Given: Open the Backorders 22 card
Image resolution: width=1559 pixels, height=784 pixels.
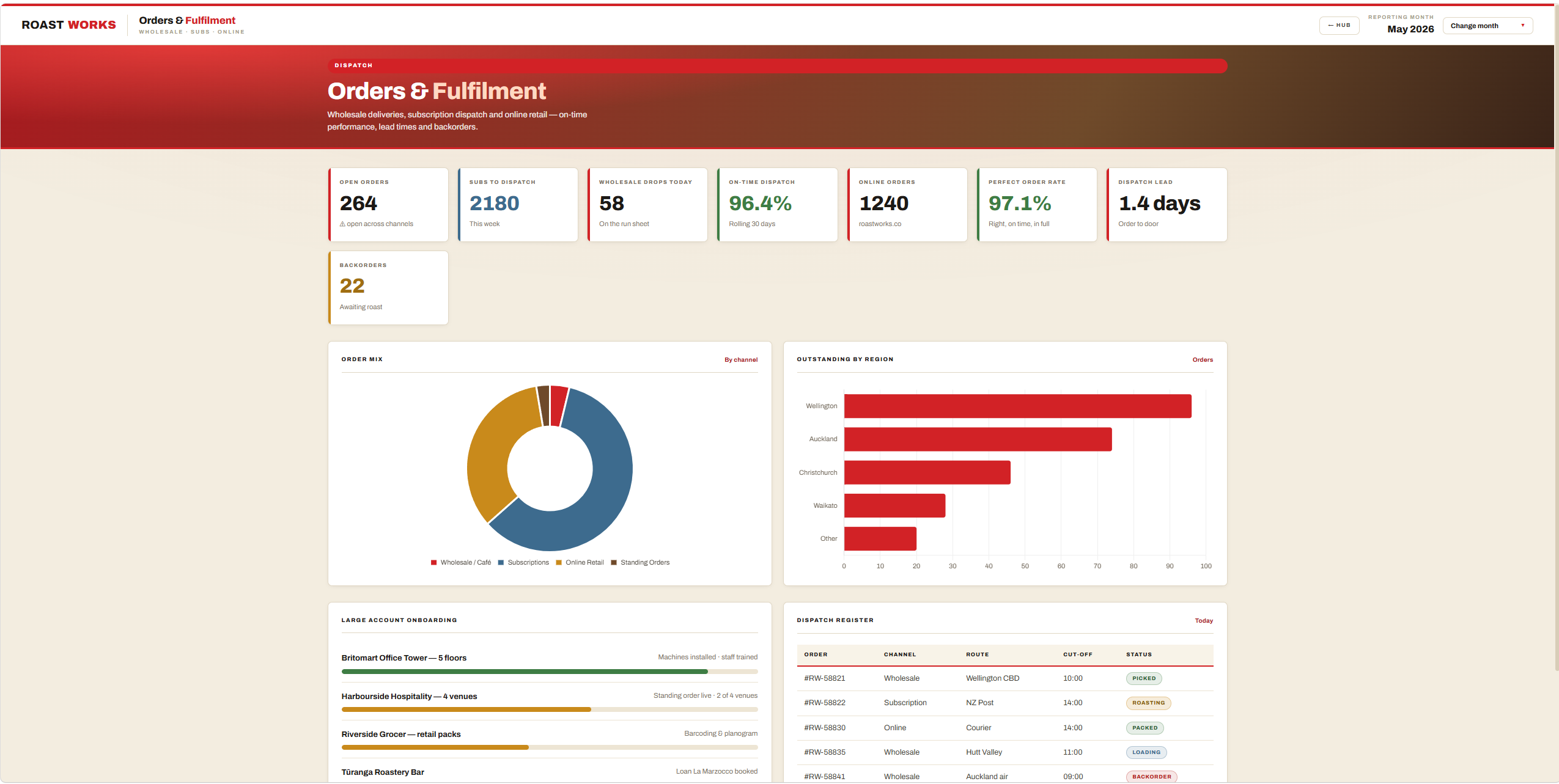Looking at the screenshot, I should [388, 288].
